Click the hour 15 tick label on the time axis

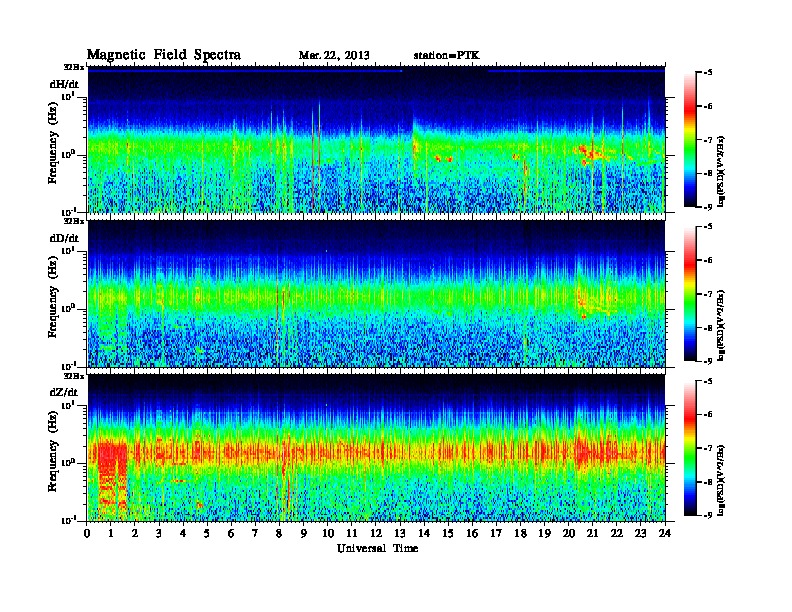click(x=448, y=534)
